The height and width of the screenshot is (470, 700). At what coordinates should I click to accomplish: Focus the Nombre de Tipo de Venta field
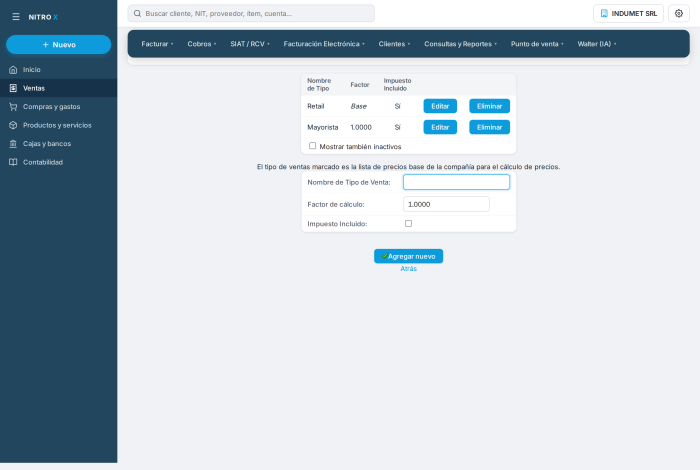[456, 182]
